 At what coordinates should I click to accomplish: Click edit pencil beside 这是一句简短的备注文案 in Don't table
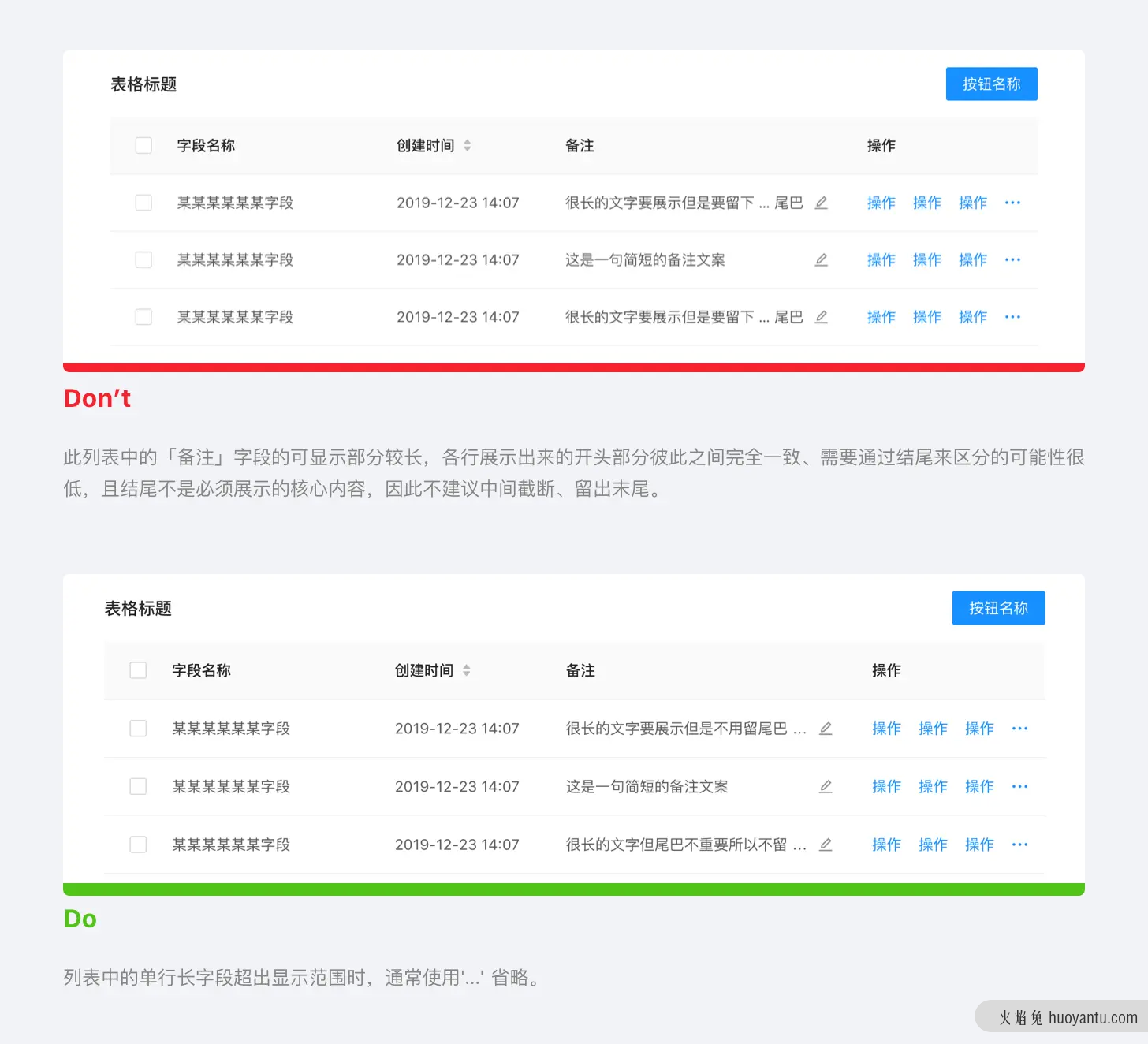821,259
